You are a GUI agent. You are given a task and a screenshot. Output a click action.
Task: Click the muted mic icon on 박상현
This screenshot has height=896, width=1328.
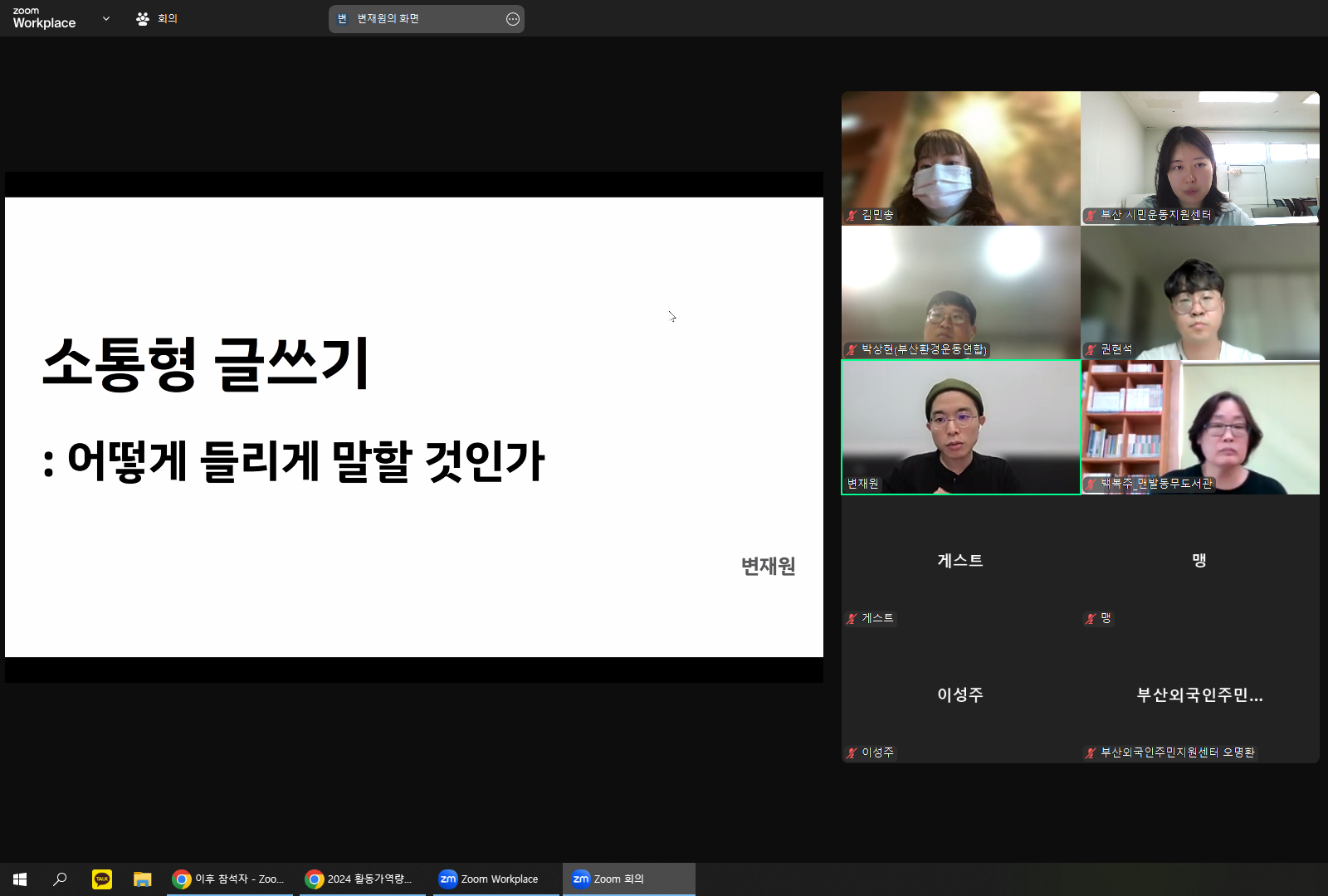(x=852, y=350)
